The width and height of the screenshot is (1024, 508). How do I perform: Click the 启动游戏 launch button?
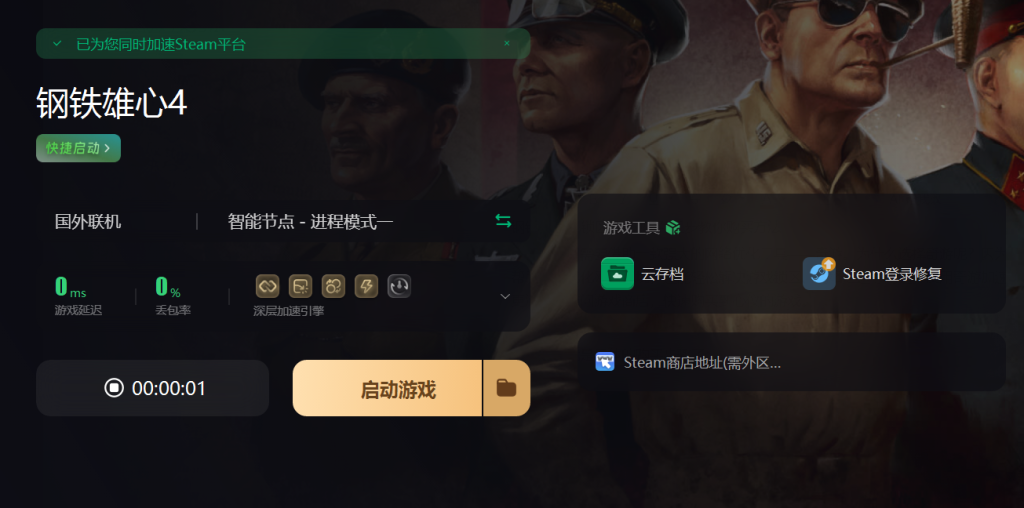click(x=387, y=388)
